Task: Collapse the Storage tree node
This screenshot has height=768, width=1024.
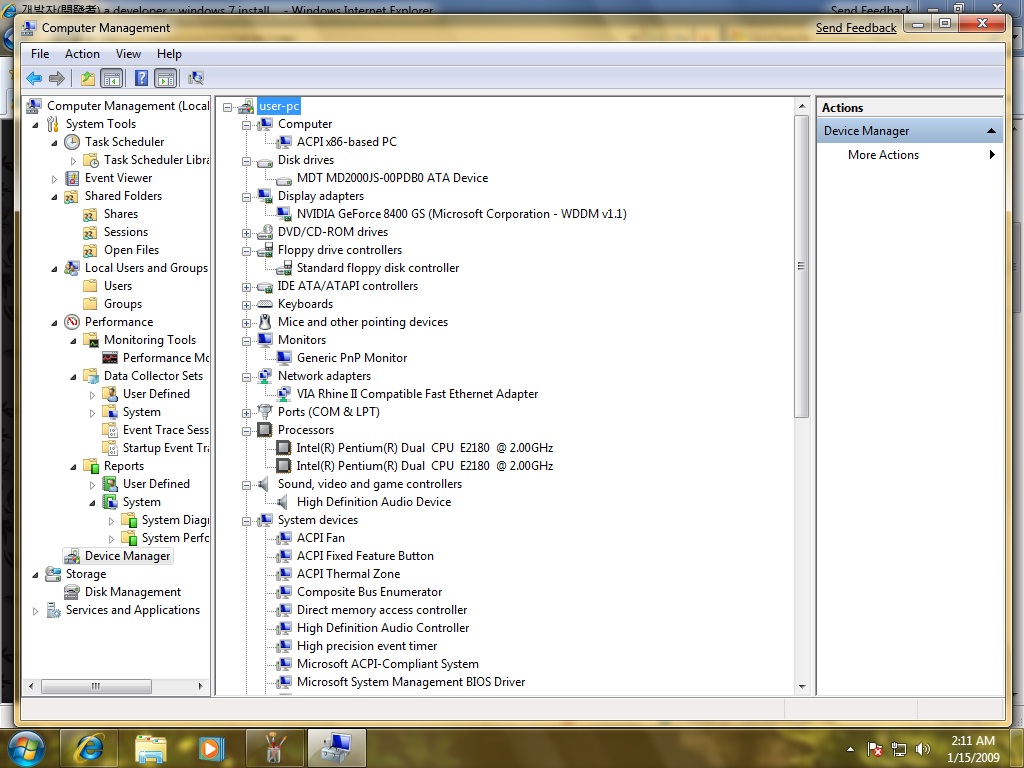Action: (35, 575)
